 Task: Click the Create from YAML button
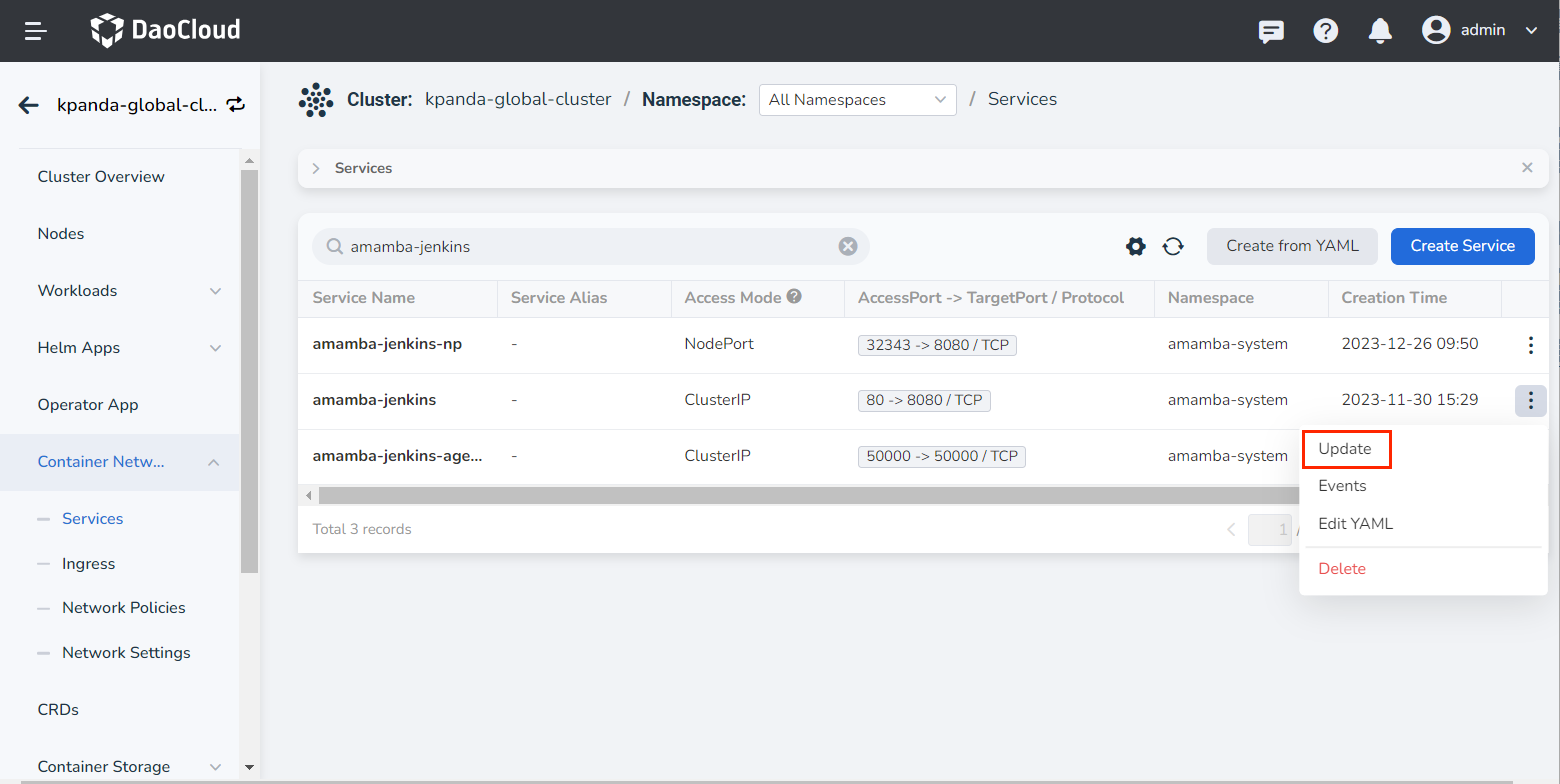pyautogui.click(x=1292, y=246)
